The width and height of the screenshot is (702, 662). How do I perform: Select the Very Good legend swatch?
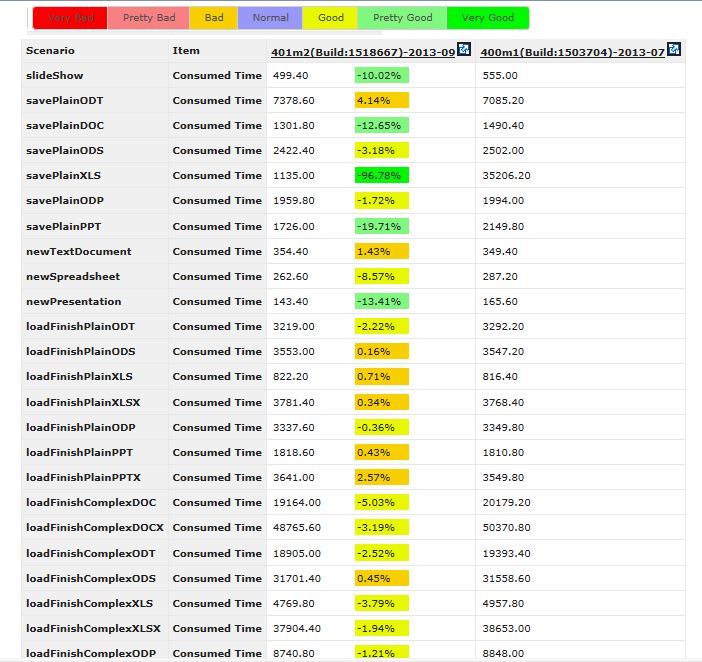click(488, 18)
